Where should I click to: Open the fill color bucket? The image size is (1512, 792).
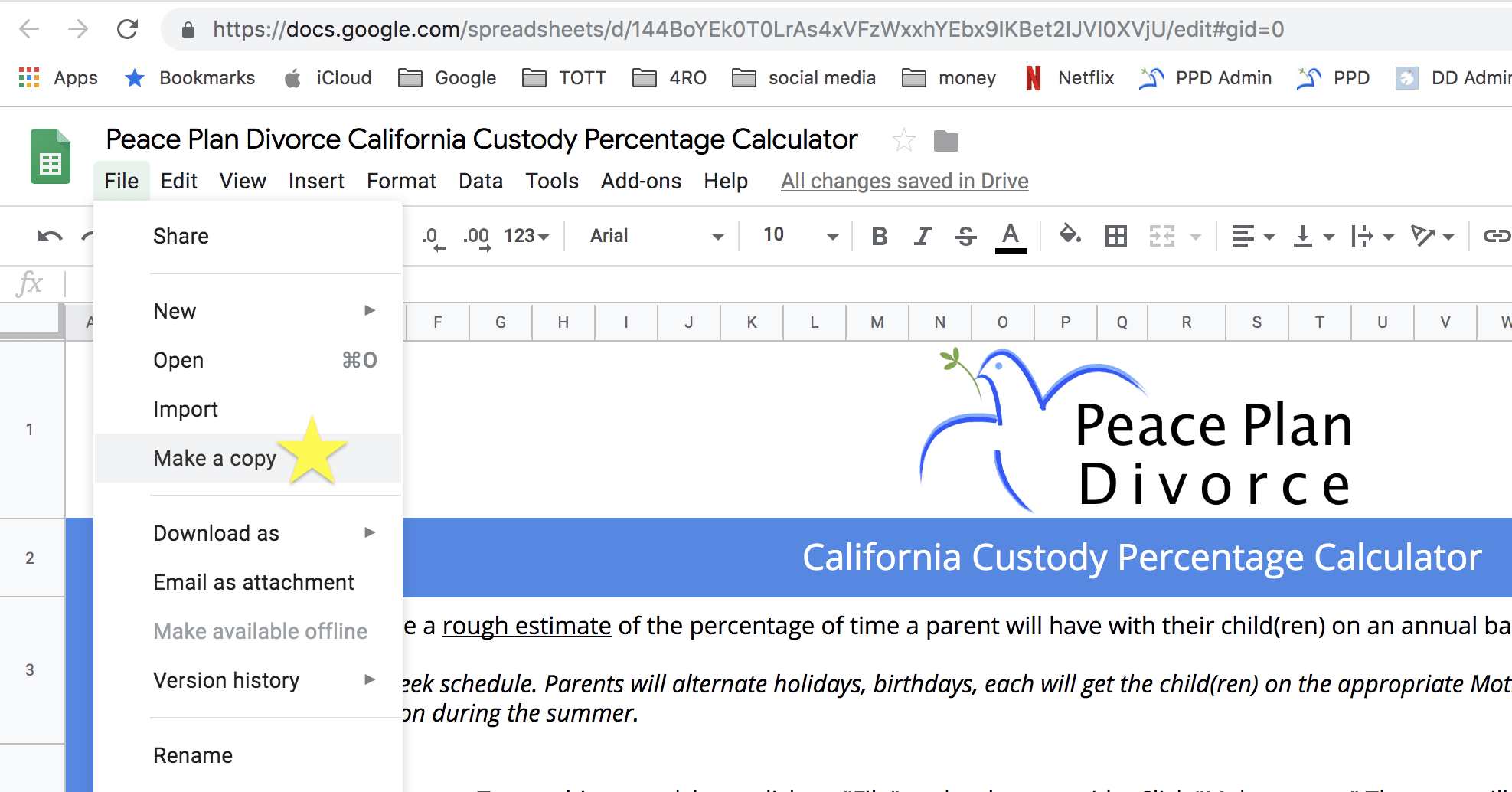click(1070, 234)
